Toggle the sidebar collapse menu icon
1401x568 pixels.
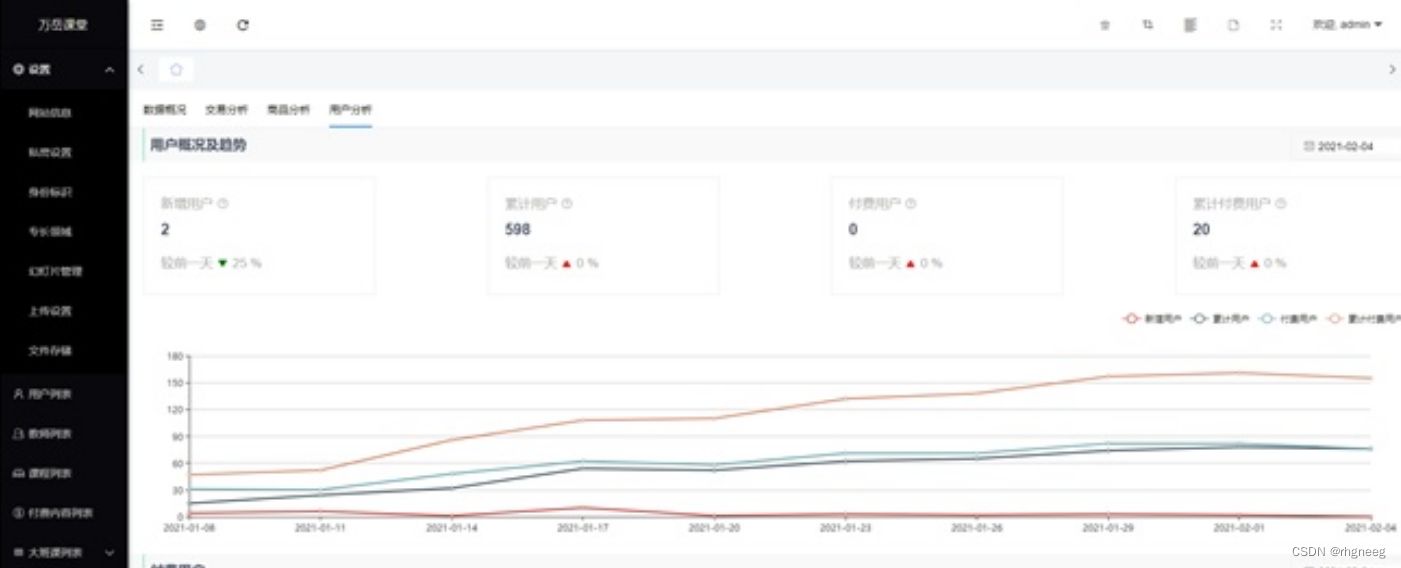tap(157, 25)
